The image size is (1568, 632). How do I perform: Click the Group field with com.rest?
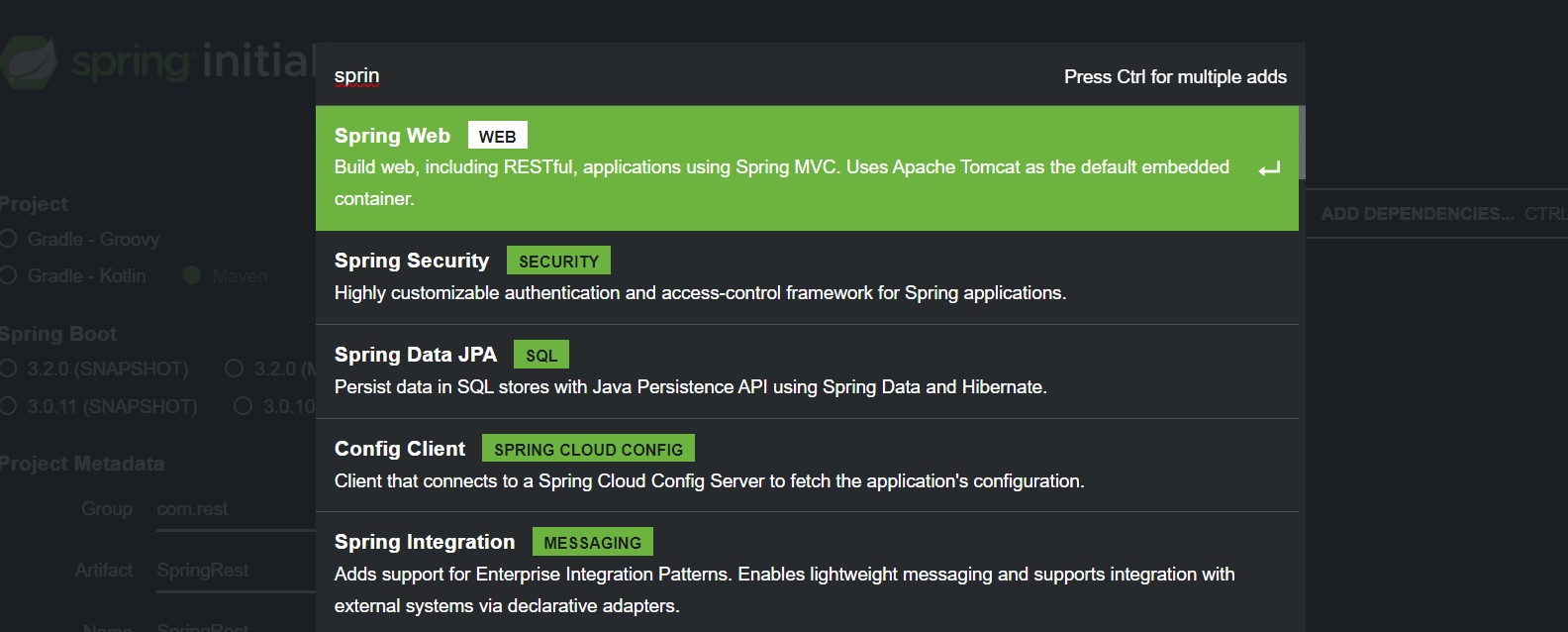point(236,509)
